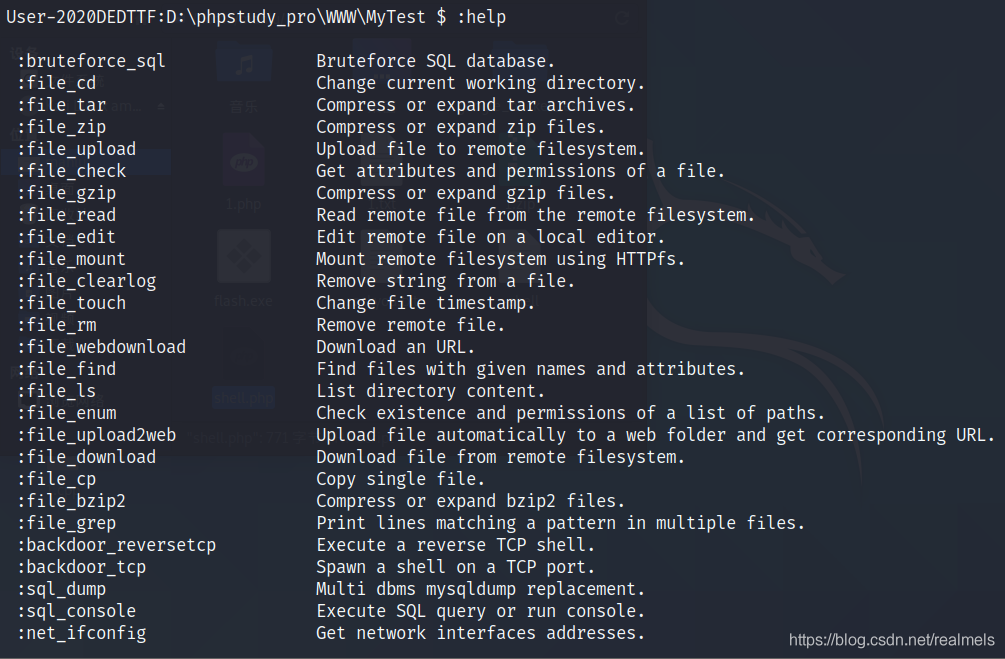Click the :file_grep command entry
This screenshot has width=1005, height=659.
(67, 524)
